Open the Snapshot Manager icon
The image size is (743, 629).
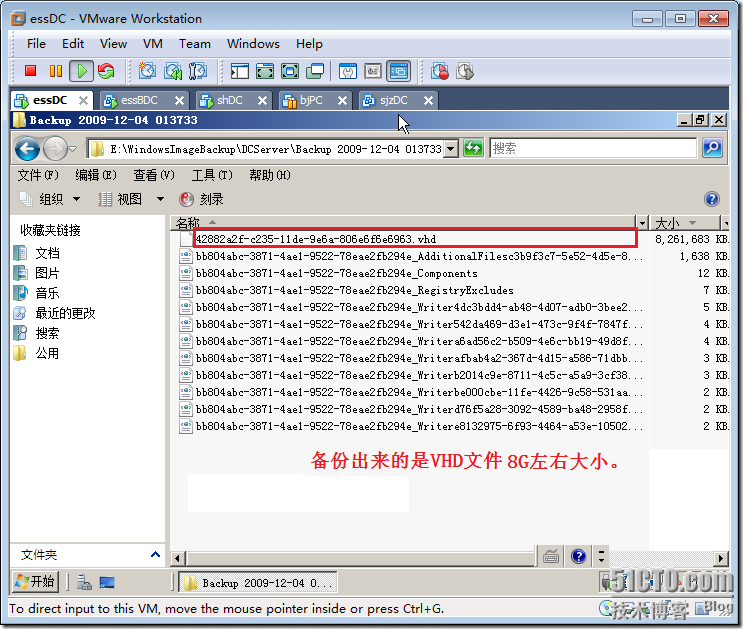(198, 71)
